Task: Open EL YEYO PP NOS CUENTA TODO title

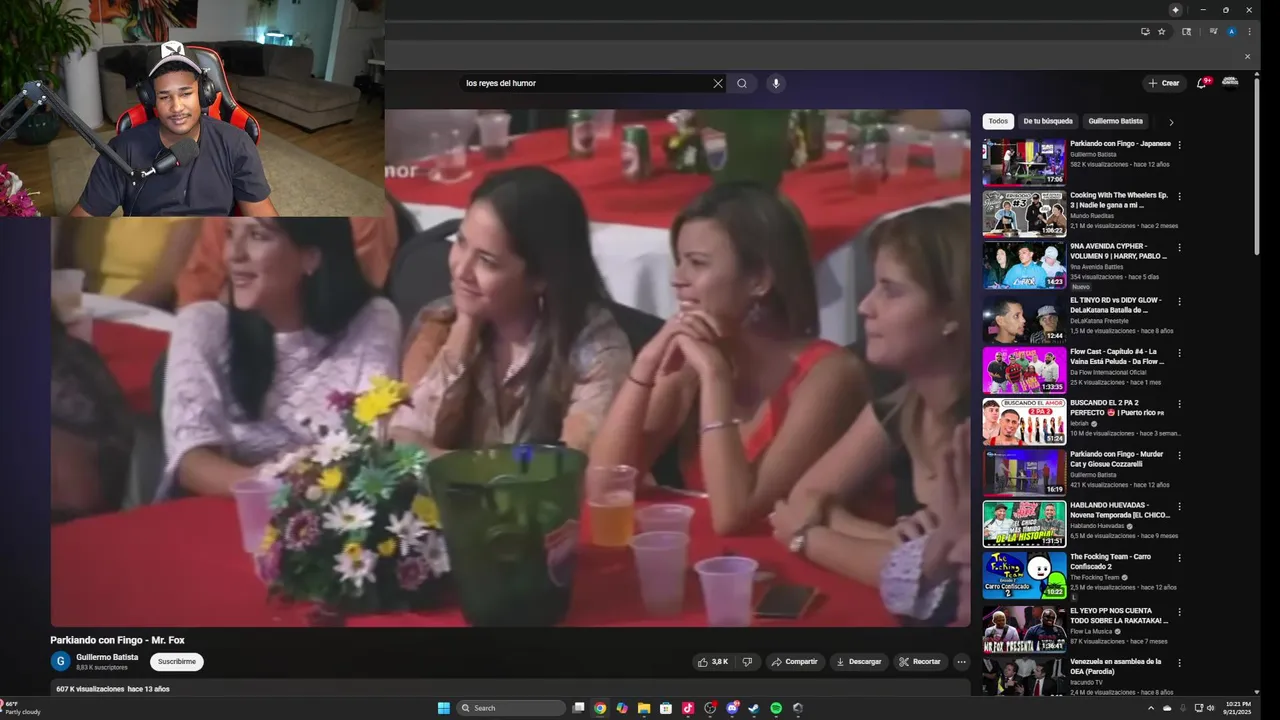Action: pyautogui.click(x=1119, y=615)
